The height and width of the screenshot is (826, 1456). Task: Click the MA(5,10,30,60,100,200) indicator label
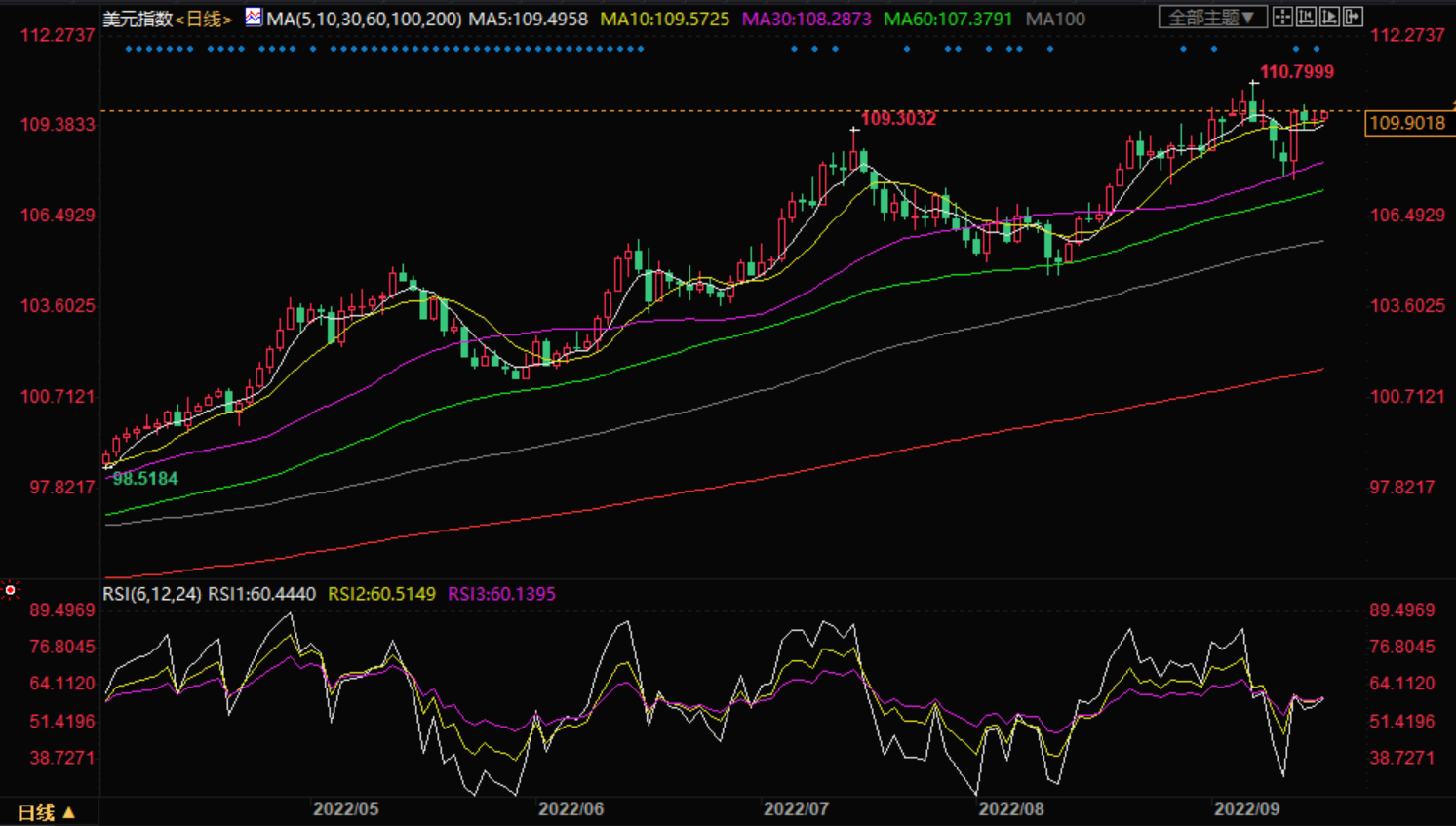[364, 19]
